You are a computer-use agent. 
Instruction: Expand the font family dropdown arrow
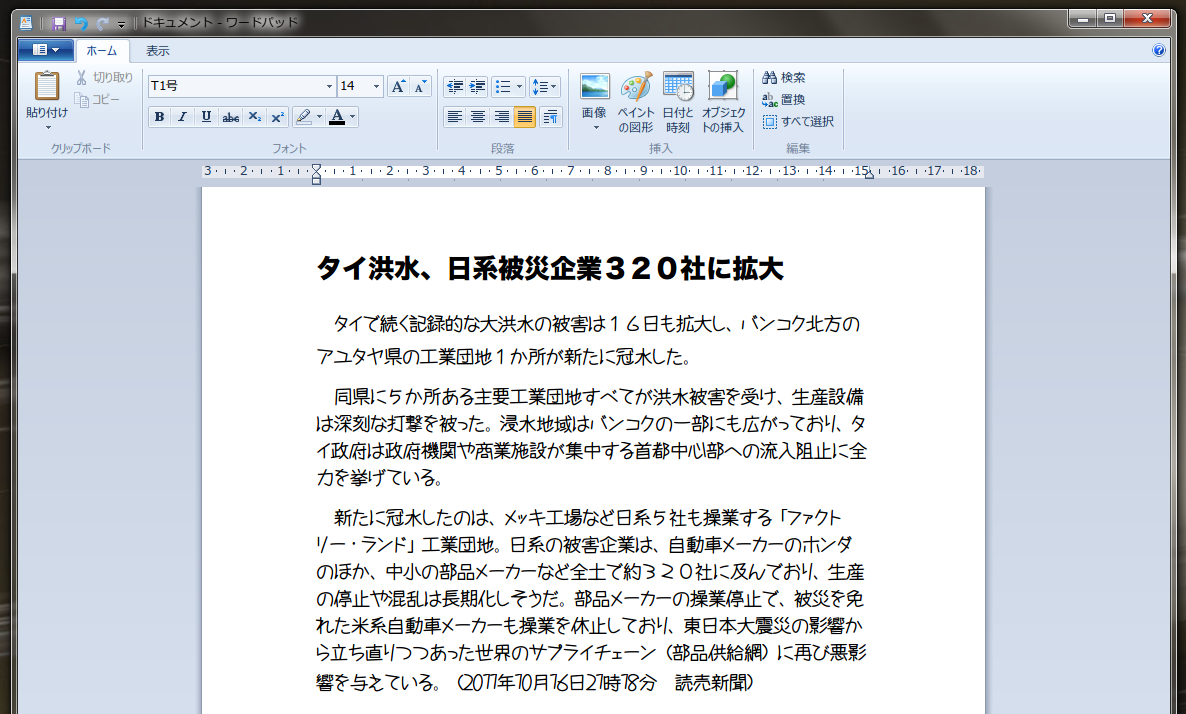(x=329, y=86)
